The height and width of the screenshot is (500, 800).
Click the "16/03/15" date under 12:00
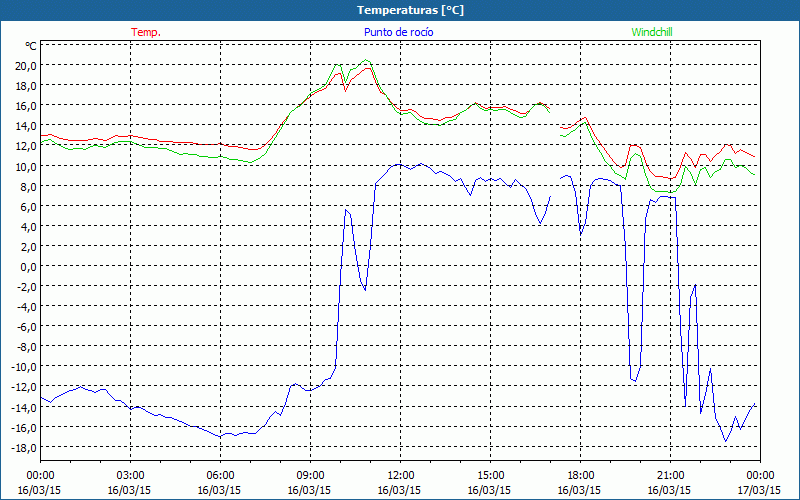[399, 490]
